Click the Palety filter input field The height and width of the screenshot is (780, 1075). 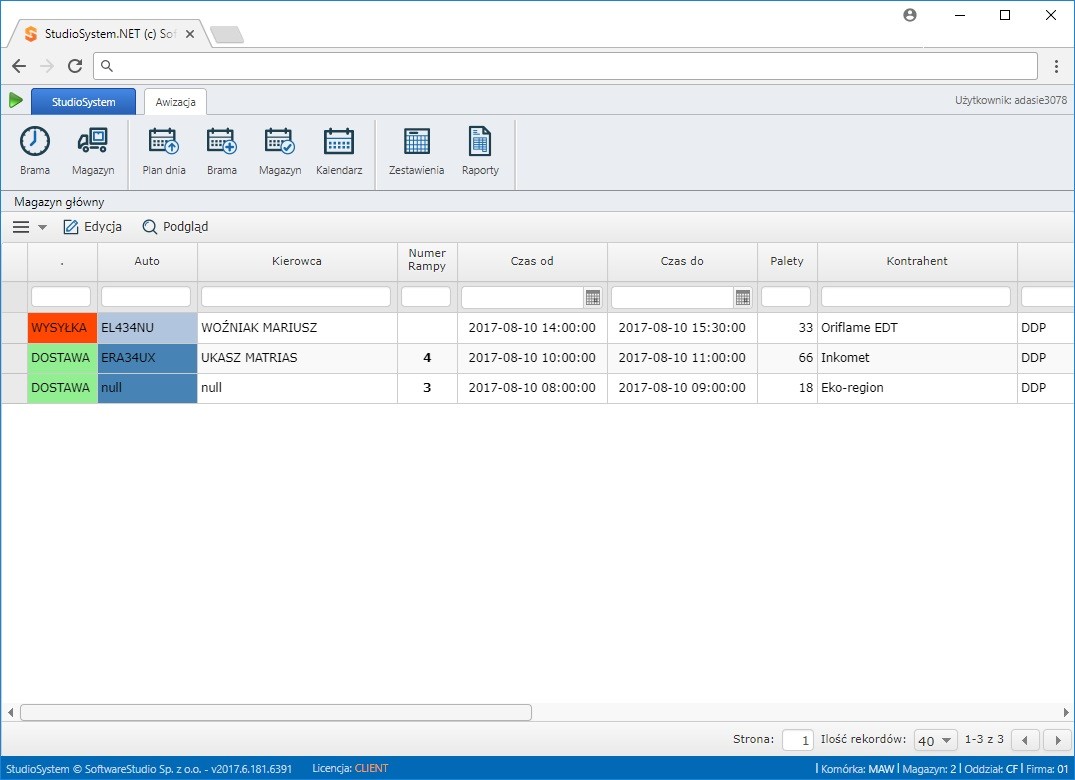[786, 297]
